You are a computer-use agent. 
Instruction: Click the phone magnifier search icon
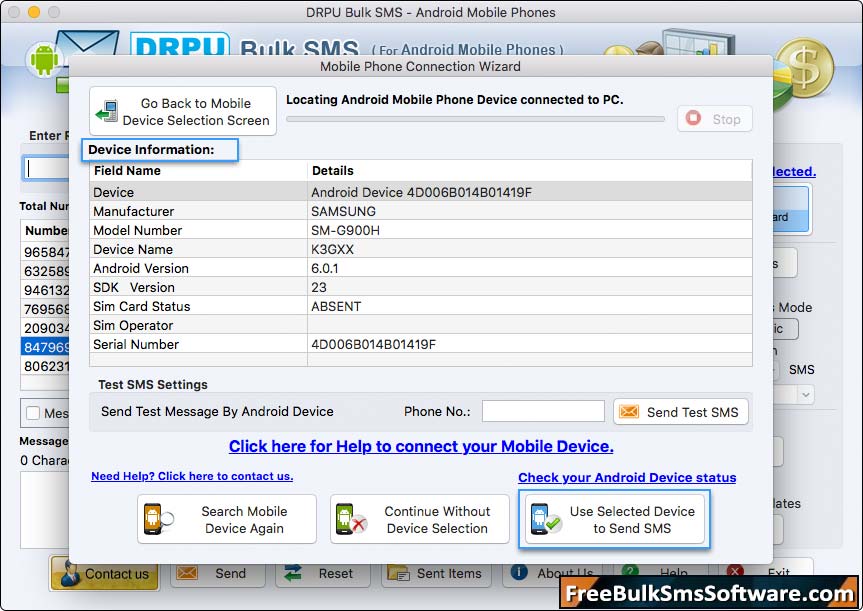pyautogui.click(x=158, y=519)
